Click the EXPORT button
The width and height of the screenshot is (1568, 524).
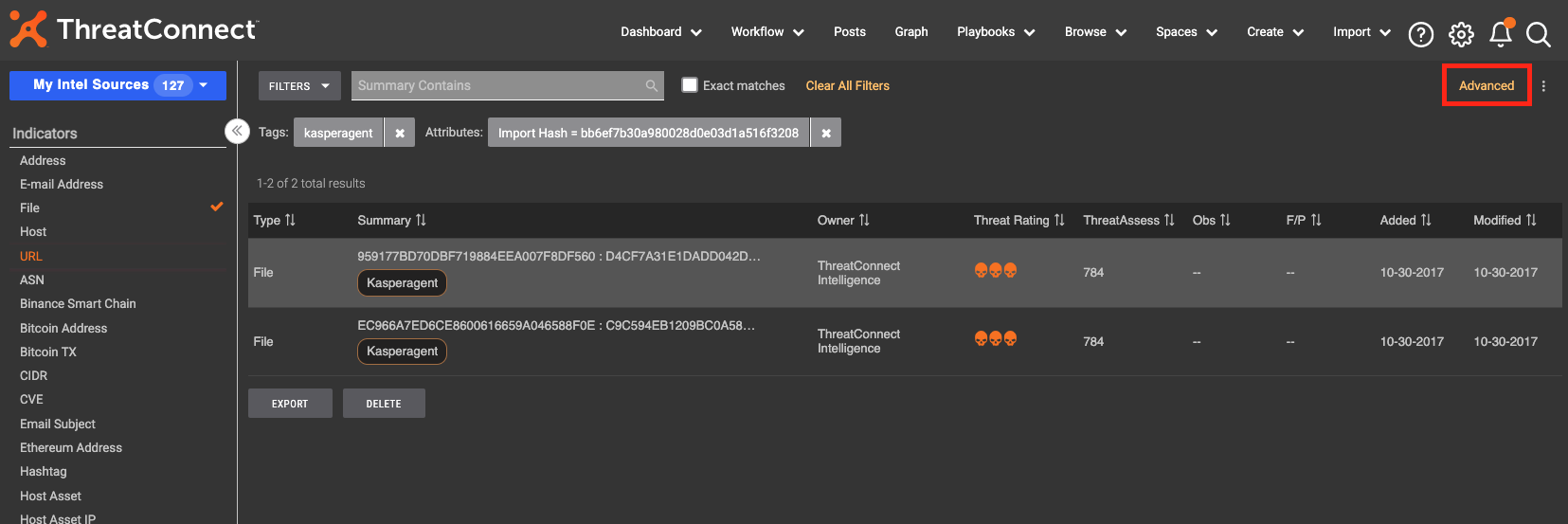coord(290,404)
